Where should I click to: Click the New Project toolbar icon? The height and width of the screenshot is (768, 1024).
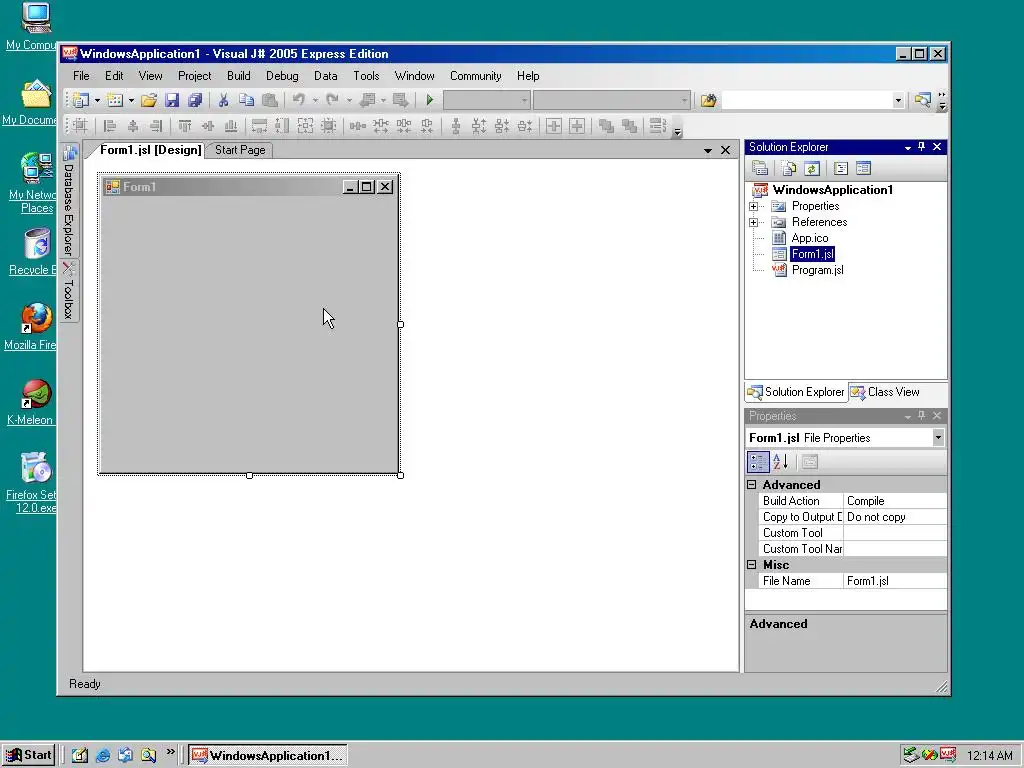point(81,100)
